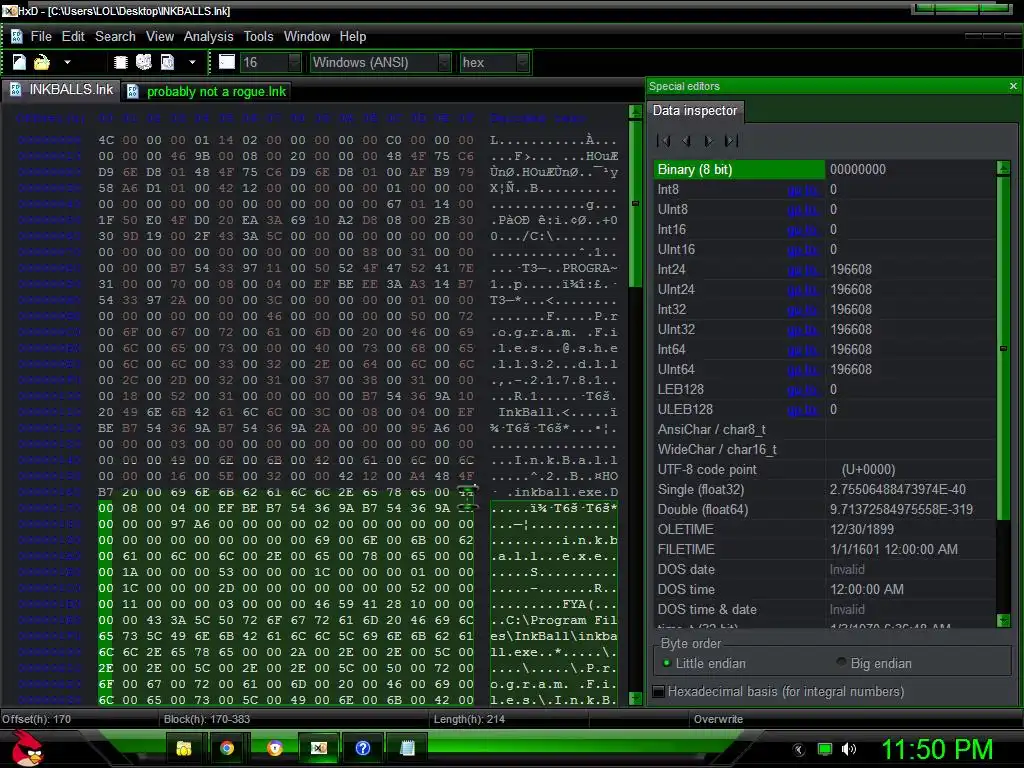
Task: Click the Open file folder icon
Action: pos(42,62)
